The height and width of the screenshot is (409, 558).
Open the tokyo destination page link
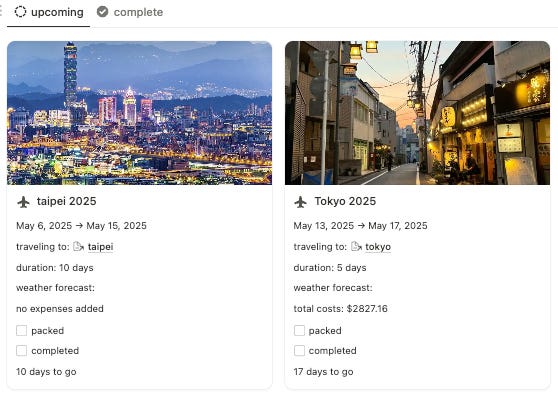click(378, 247)
